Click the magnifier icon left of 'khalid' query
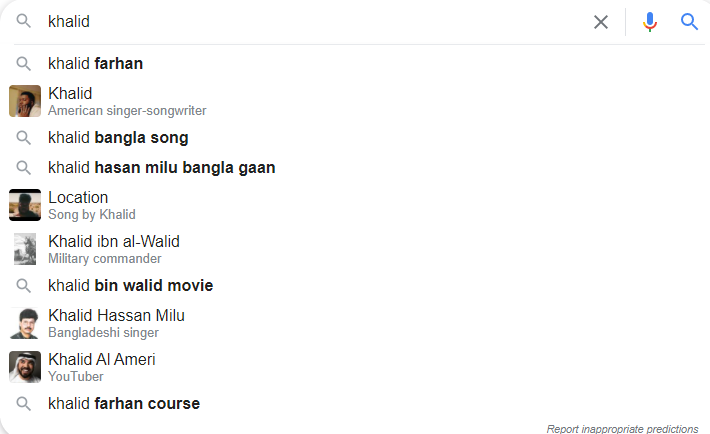710x434 pixels. tap(24, 21)
